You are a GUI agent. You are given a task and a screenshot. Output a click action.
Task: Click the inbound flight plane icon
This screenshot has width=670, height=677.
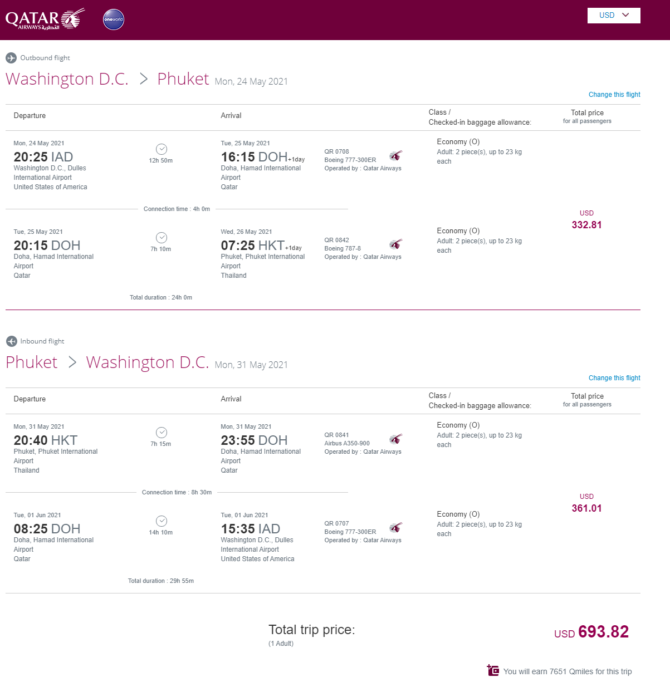click(11, 341)
